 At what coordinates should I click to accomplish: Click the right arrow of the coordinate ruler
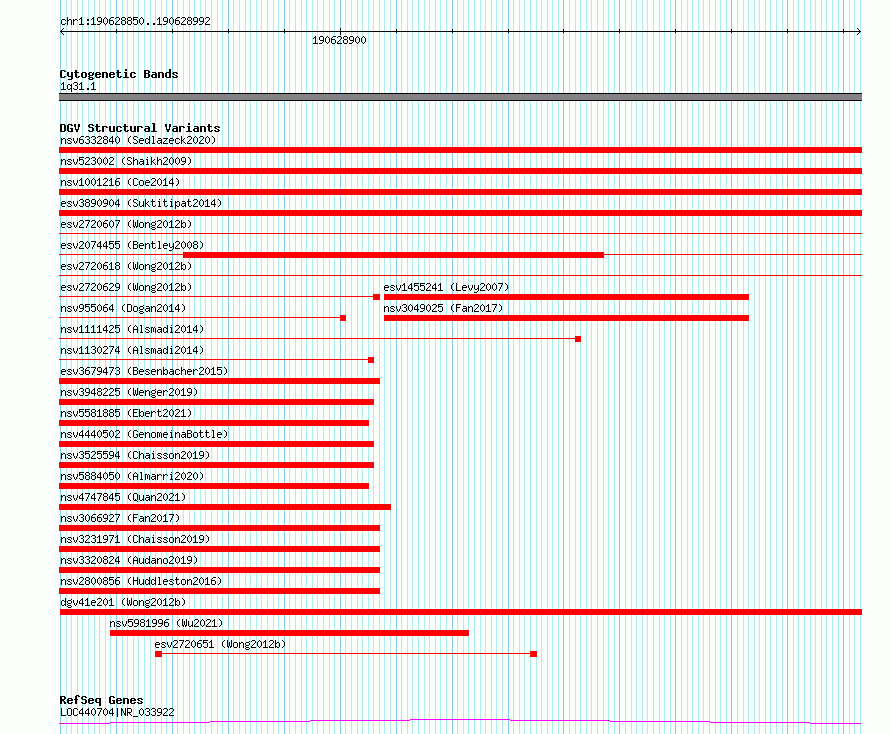point(858,32)
